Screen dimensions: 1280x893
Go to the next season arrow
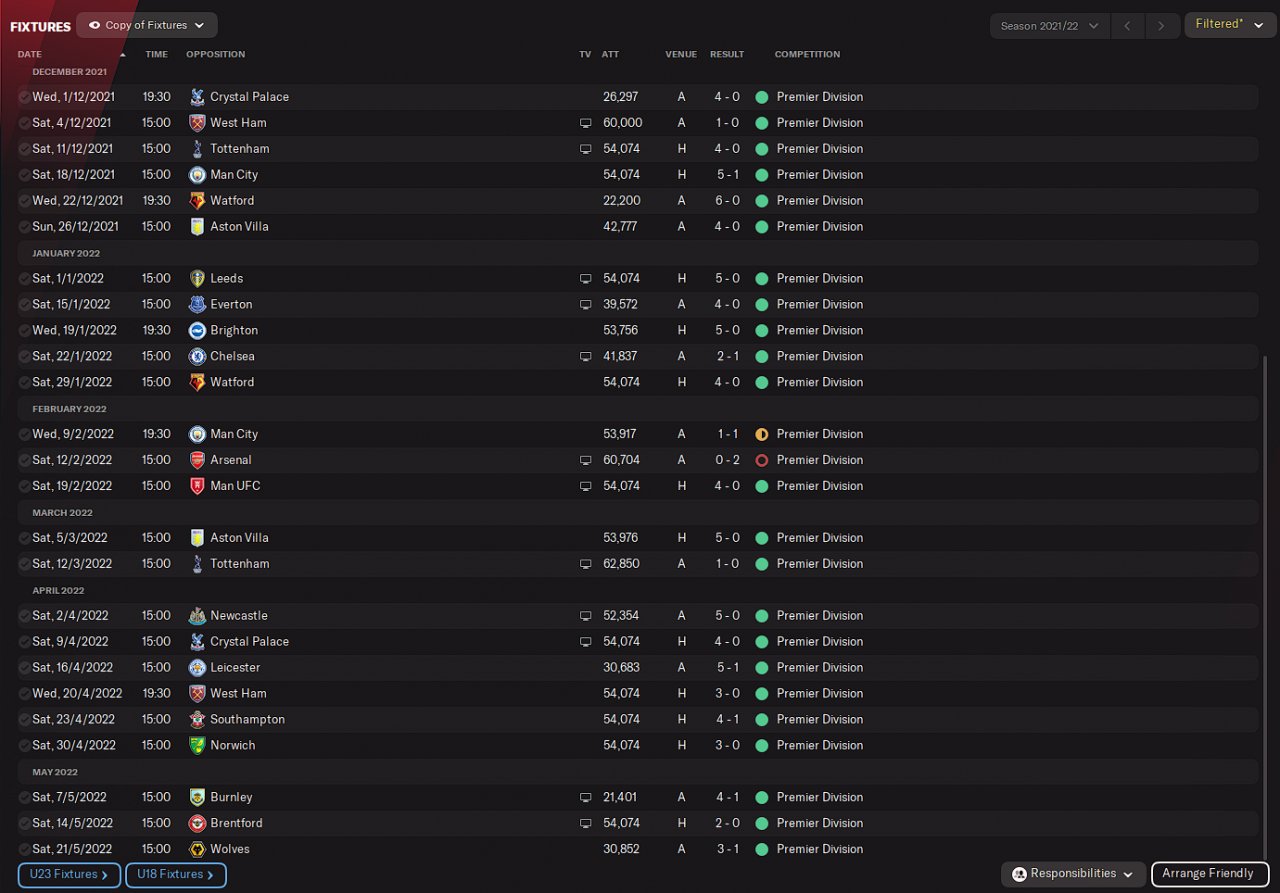point(1161,26)
